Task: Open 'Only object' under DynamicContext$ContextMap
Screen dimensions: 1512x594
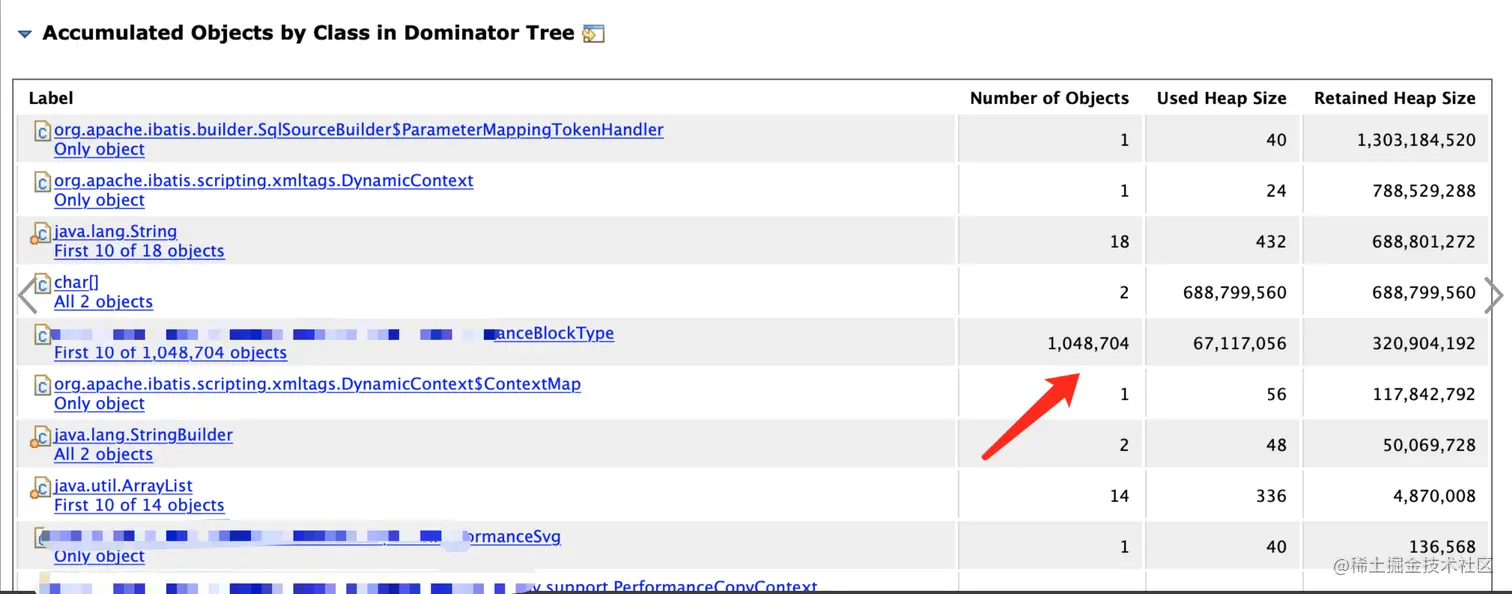Action: pos(99,404)
